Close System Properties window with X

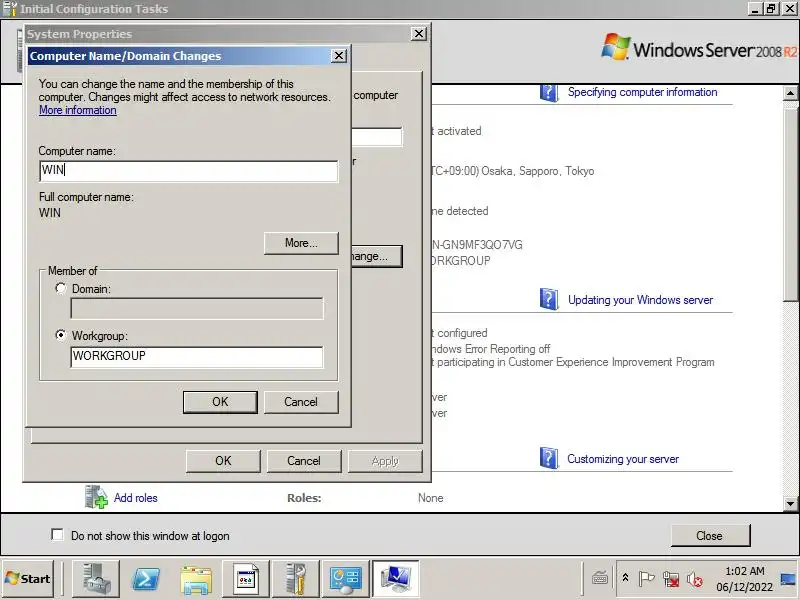418,34
